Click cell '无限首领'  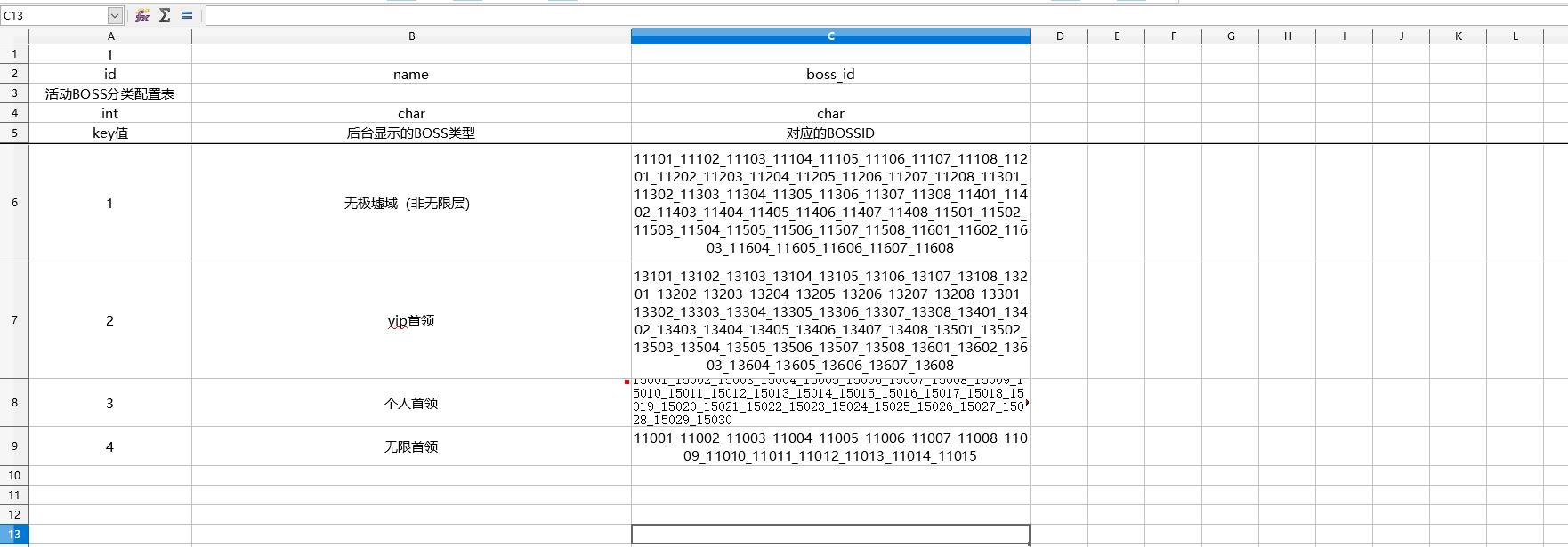point(411,446)
